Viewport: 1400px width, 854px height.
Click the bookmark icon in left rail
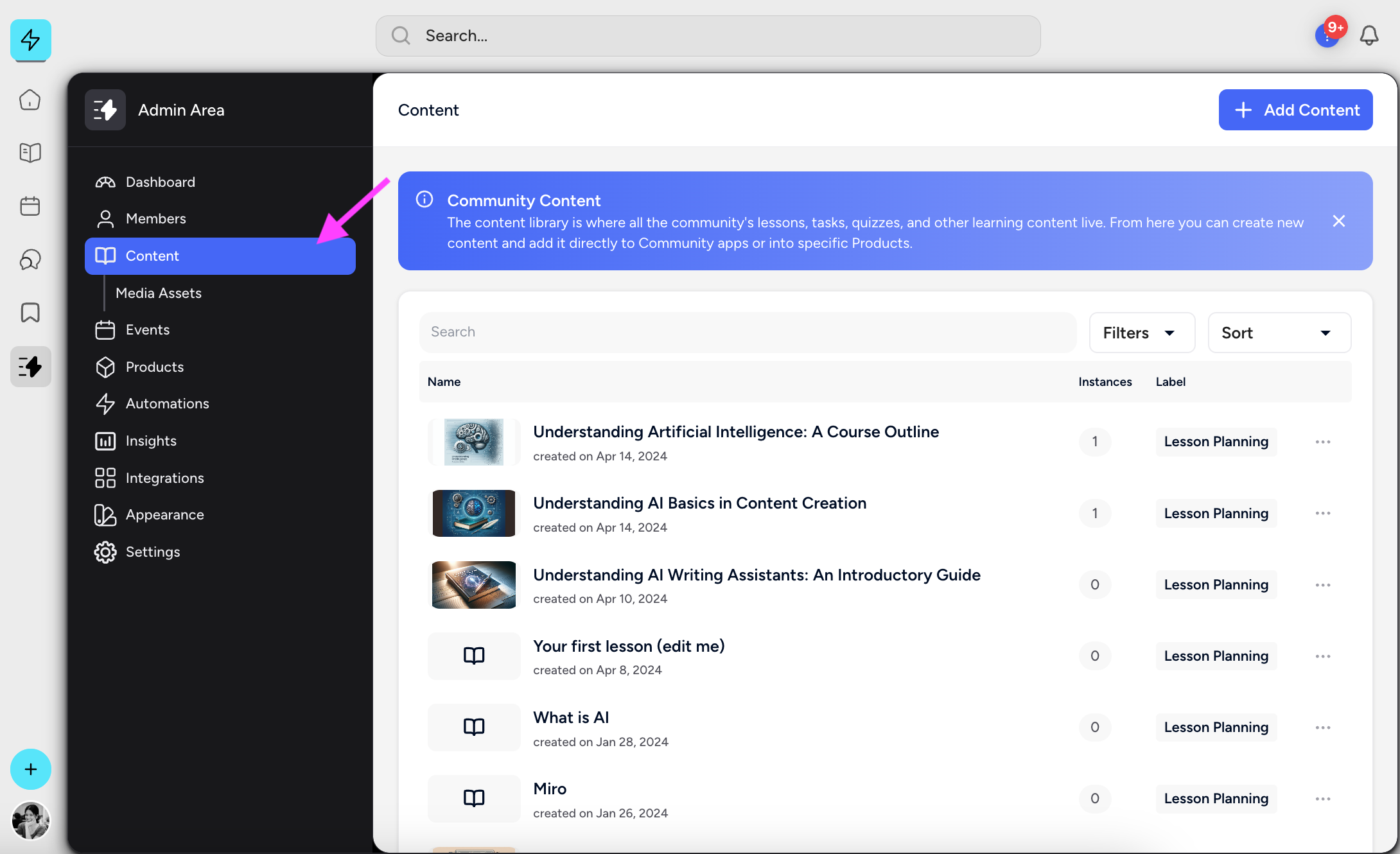tap(30, 313)
